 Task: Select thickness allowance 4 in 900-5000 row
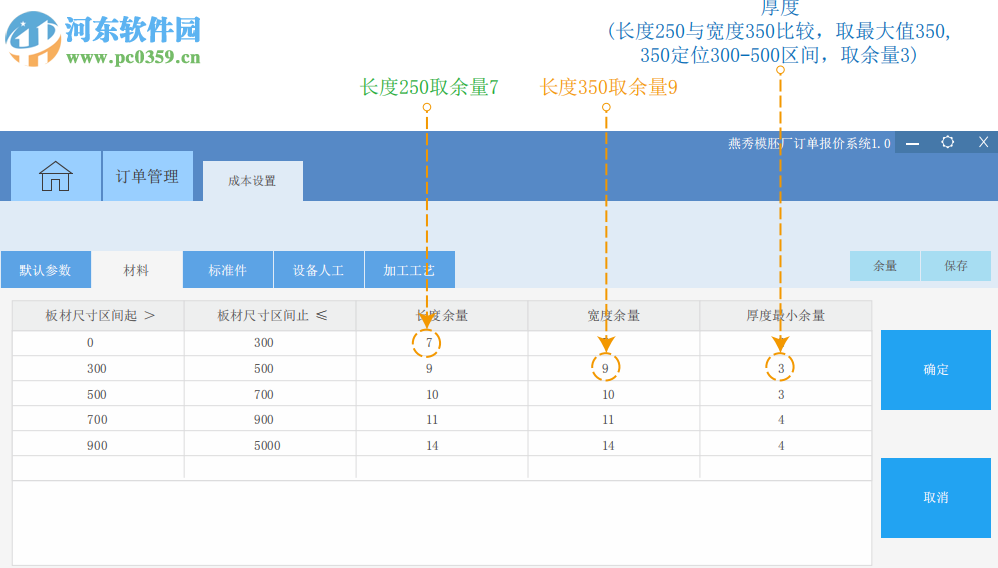click(x=785, y=445)
